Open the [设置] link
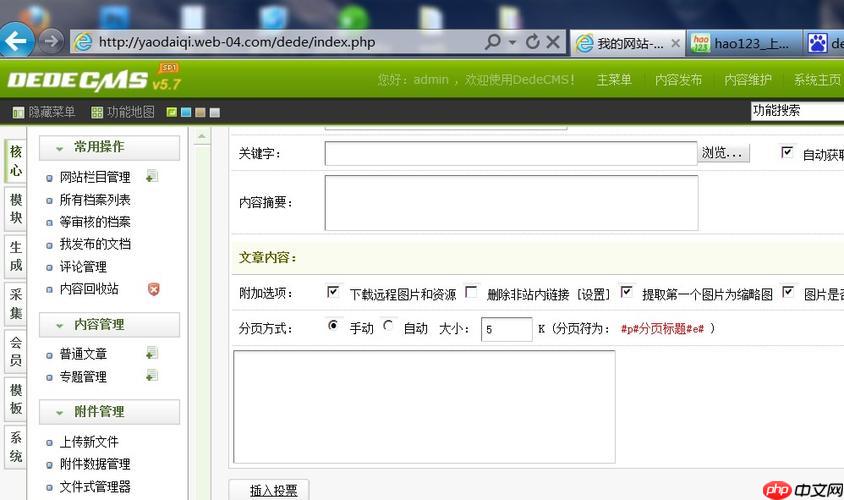The height and width of the screenshot is (500, 844). (593, 294)
